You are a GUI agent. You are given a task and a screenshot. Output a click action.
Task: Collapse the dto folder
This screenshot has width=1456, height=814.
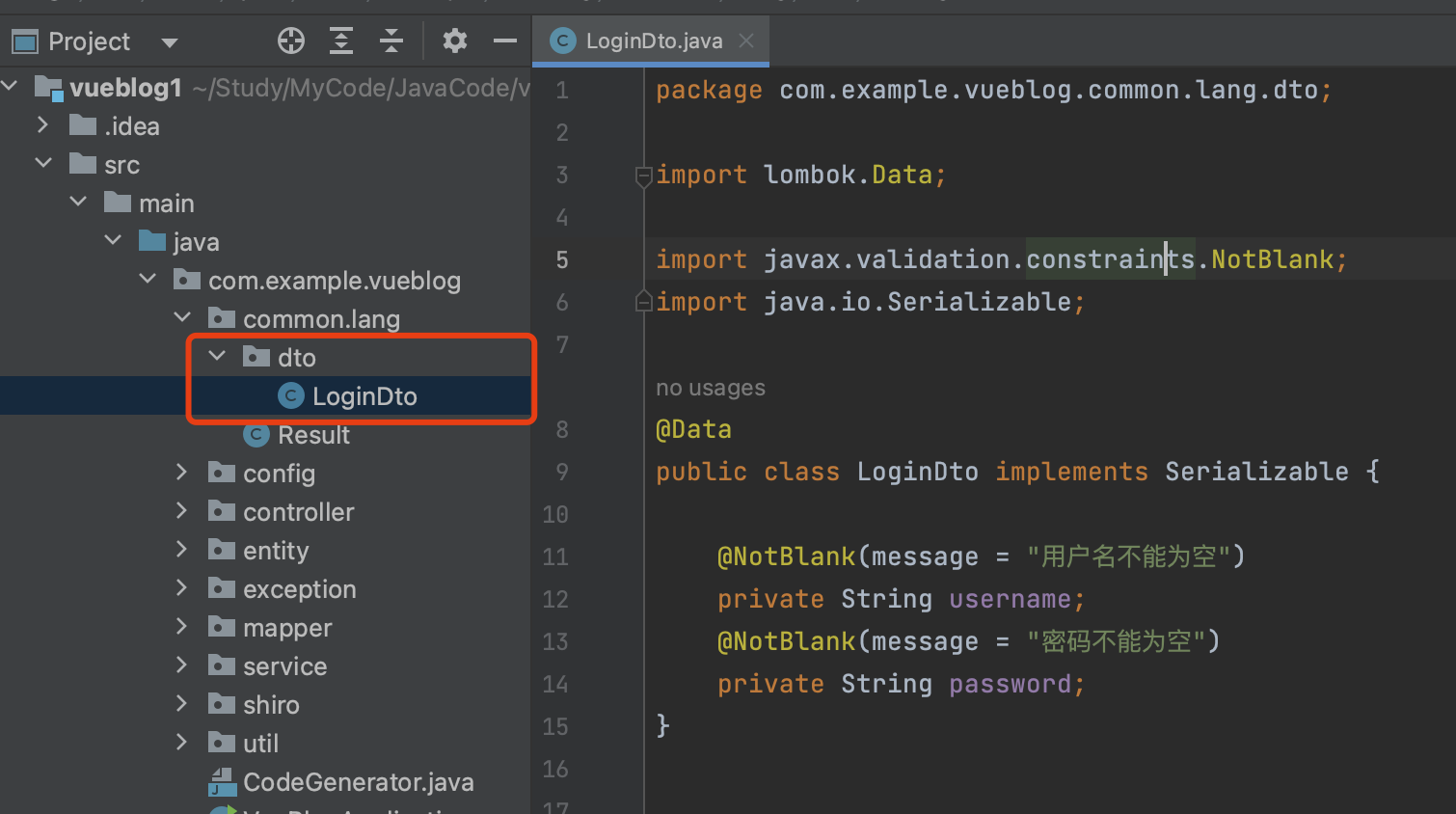pyautogui.click(x=218, y=357)
